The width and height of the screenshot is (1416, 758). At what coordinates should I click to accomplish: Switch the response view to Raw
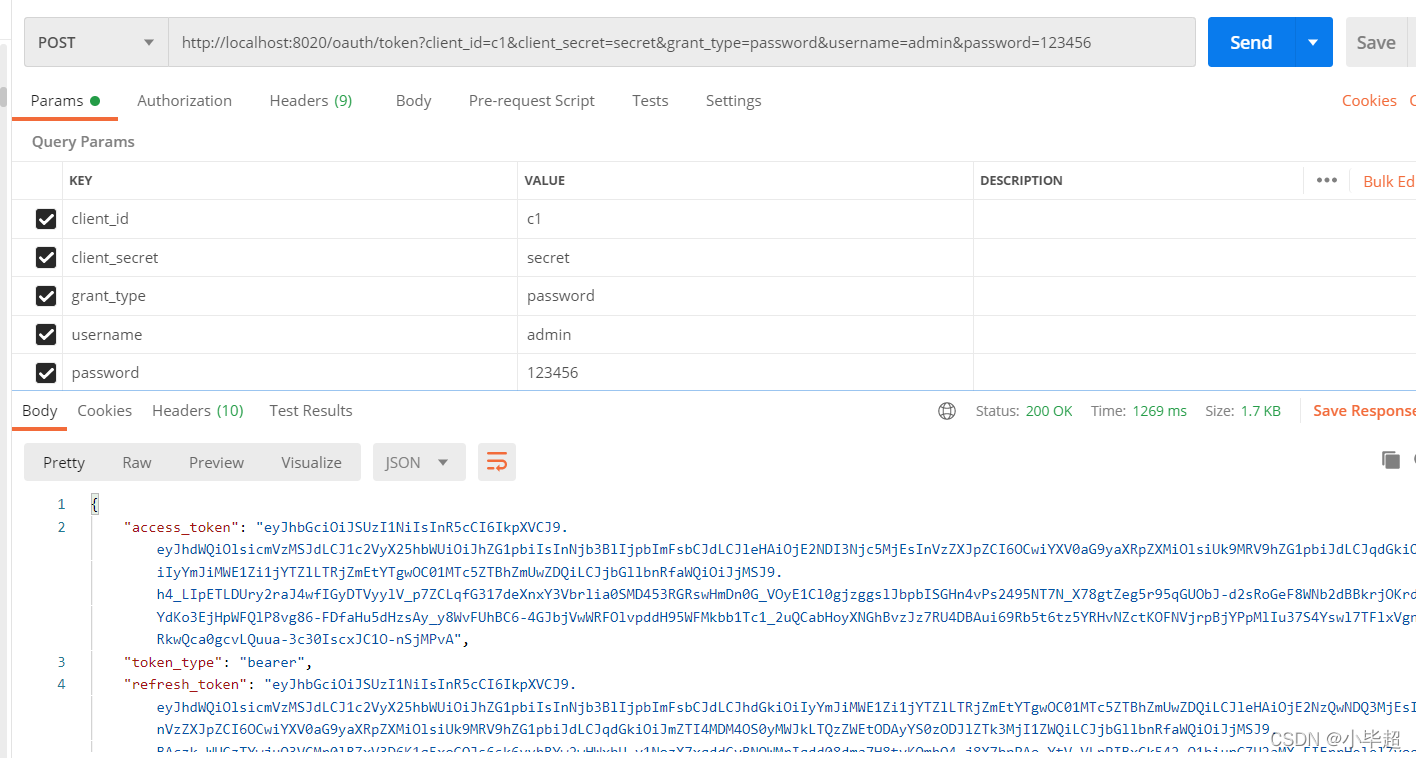click(137, 462)
